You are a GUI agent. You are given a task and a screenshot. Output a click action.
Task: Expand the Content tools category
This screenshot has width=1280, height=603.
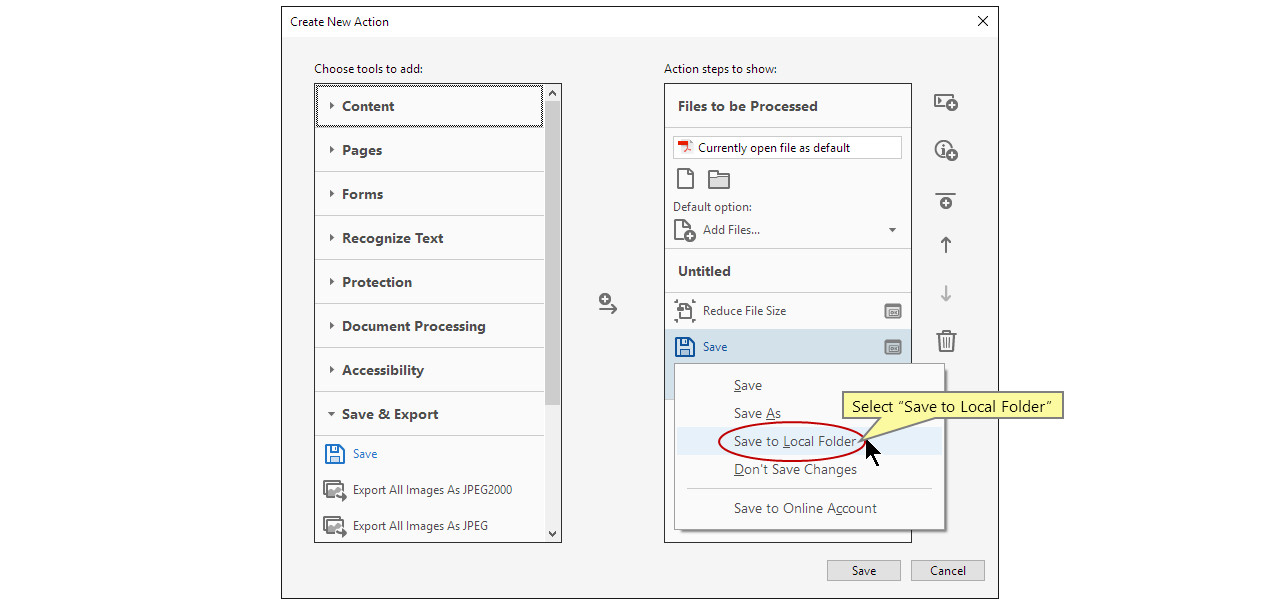point(367,105)
